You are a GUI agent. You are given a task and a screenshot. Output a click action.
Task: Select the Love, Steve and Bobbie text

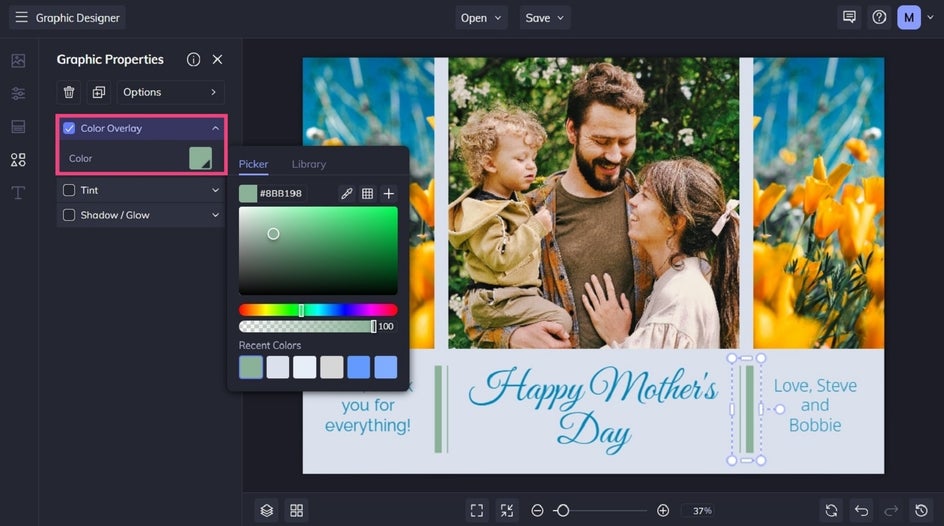815,405
